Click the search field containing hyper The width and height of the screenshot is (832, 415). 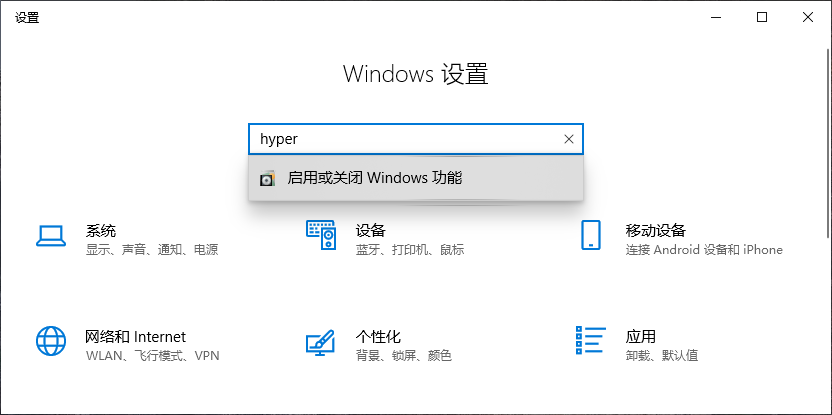416,139
